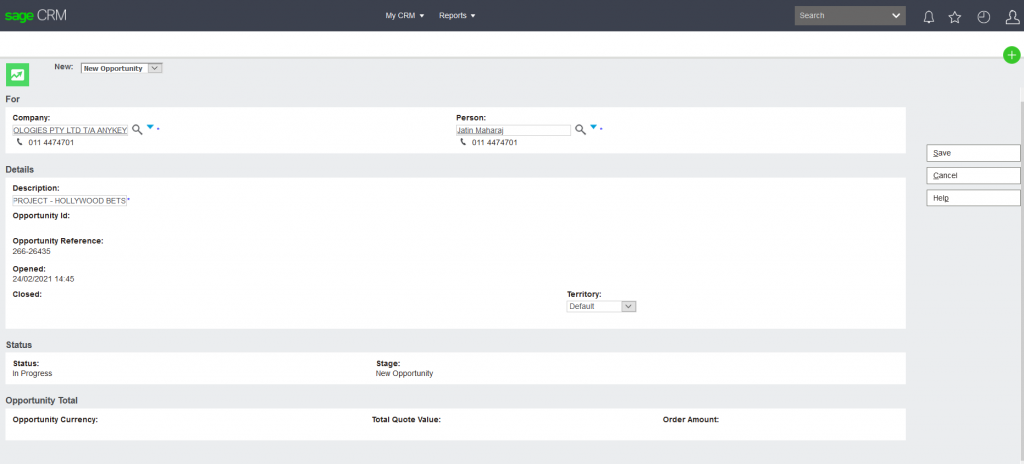Click the green plus quick-add button
Screen dimensions: 1024x464
(1012, 55)
